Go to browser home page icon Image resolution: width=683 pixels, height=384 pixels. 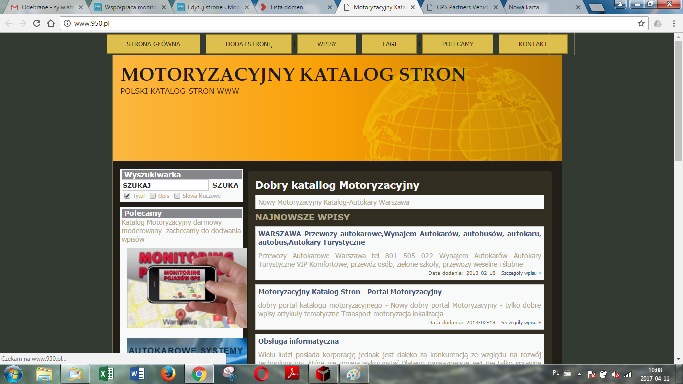point(51,24)
